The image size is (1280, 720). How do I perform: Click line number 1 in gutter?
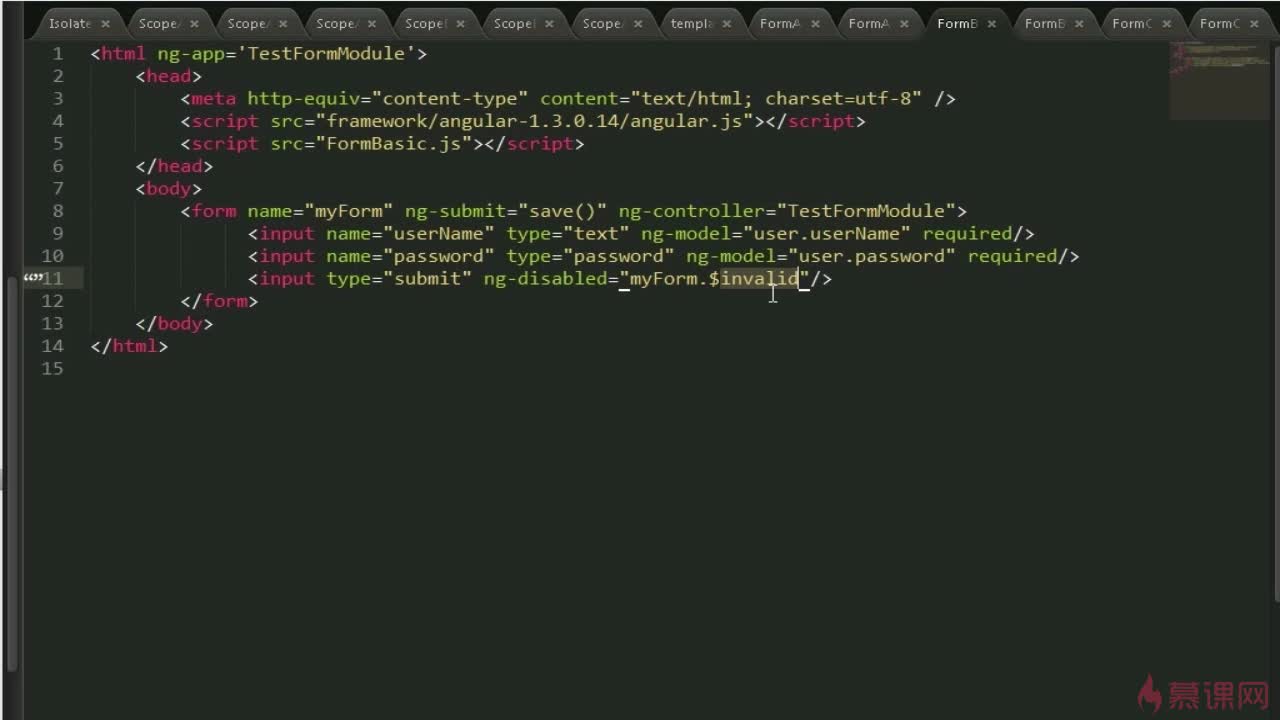click(57, 53)
